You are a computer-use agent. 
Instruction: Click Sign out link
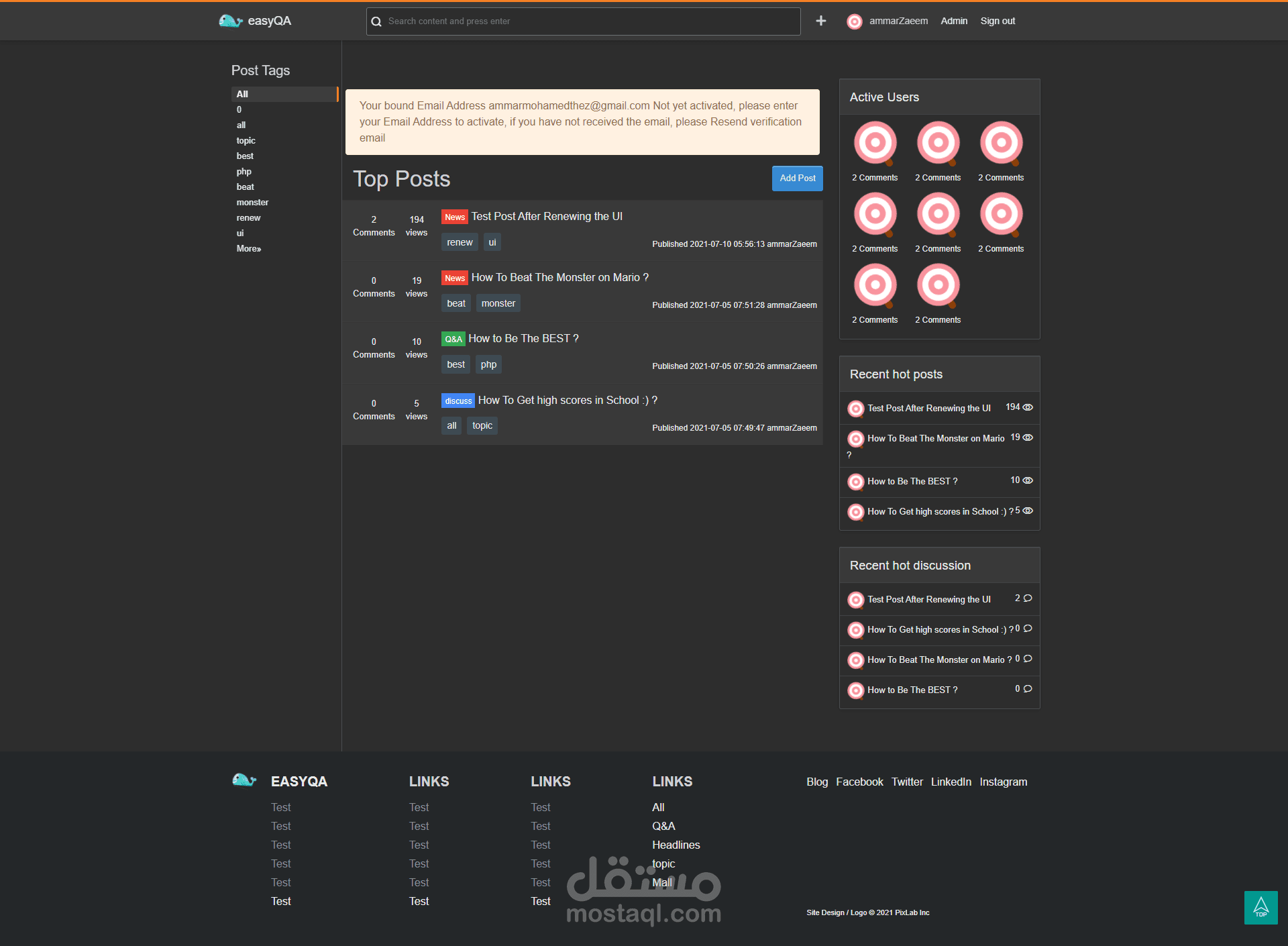[997, 21]
